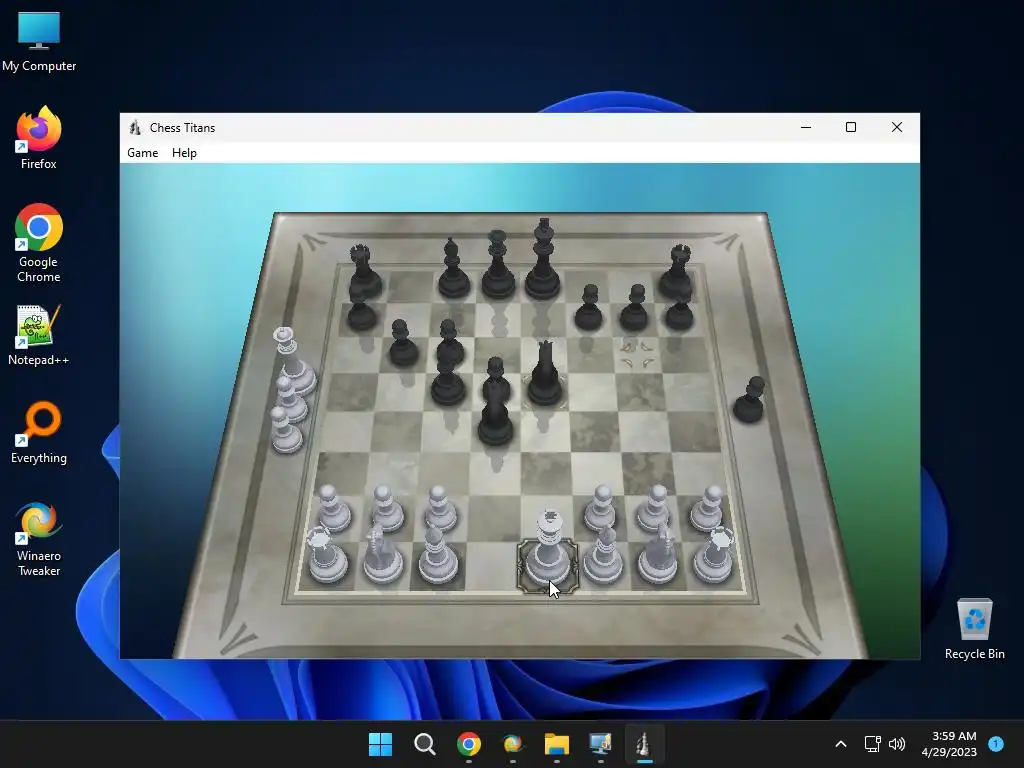Open the network tray icon
Image resolution: width=1024 pixels, height=768 pixels.
[x=872, y=744]
